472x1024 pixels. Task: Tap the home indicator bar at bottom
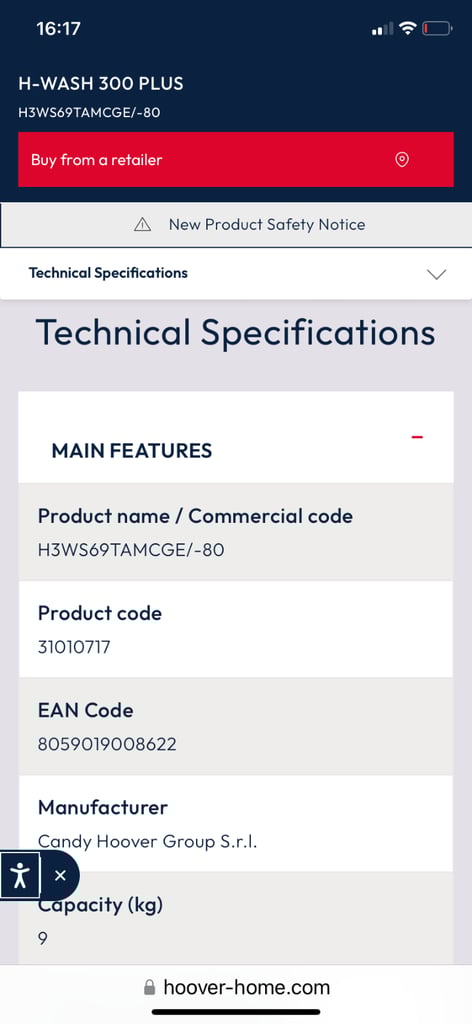pos(236,1012)
